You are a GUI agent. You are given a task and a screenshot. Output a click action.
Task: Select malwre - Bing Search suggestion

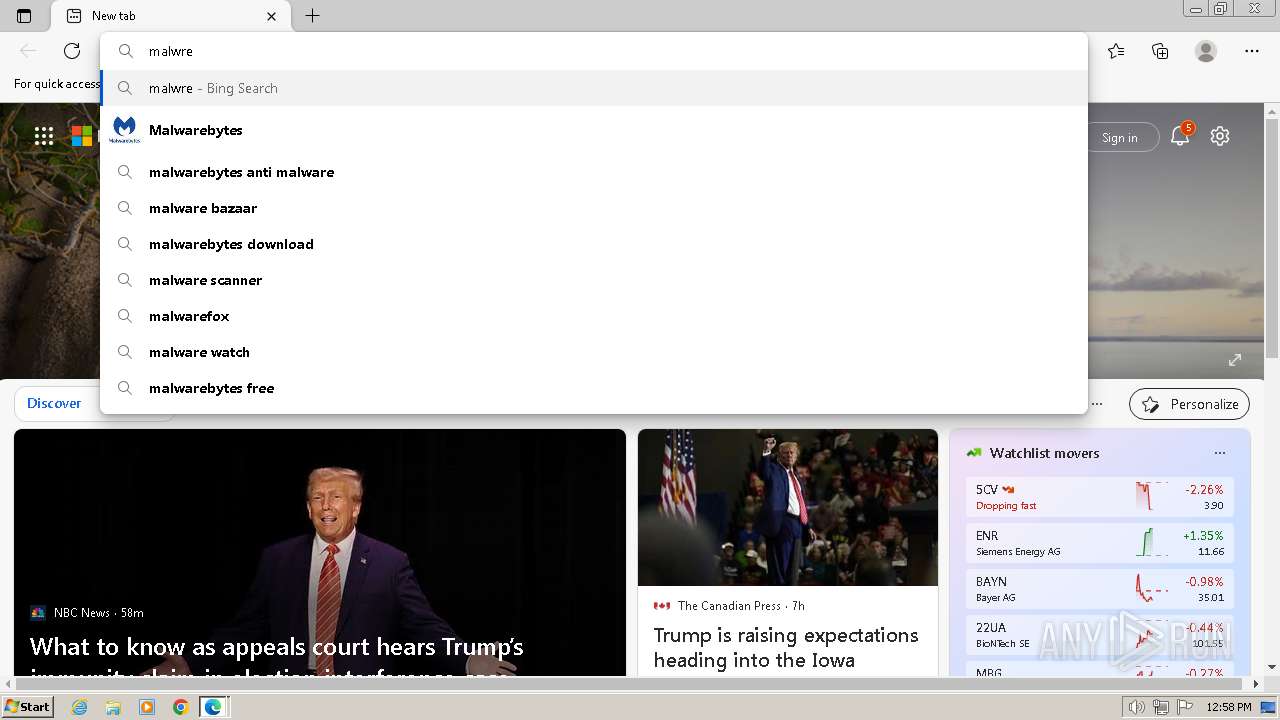(594, 88)
